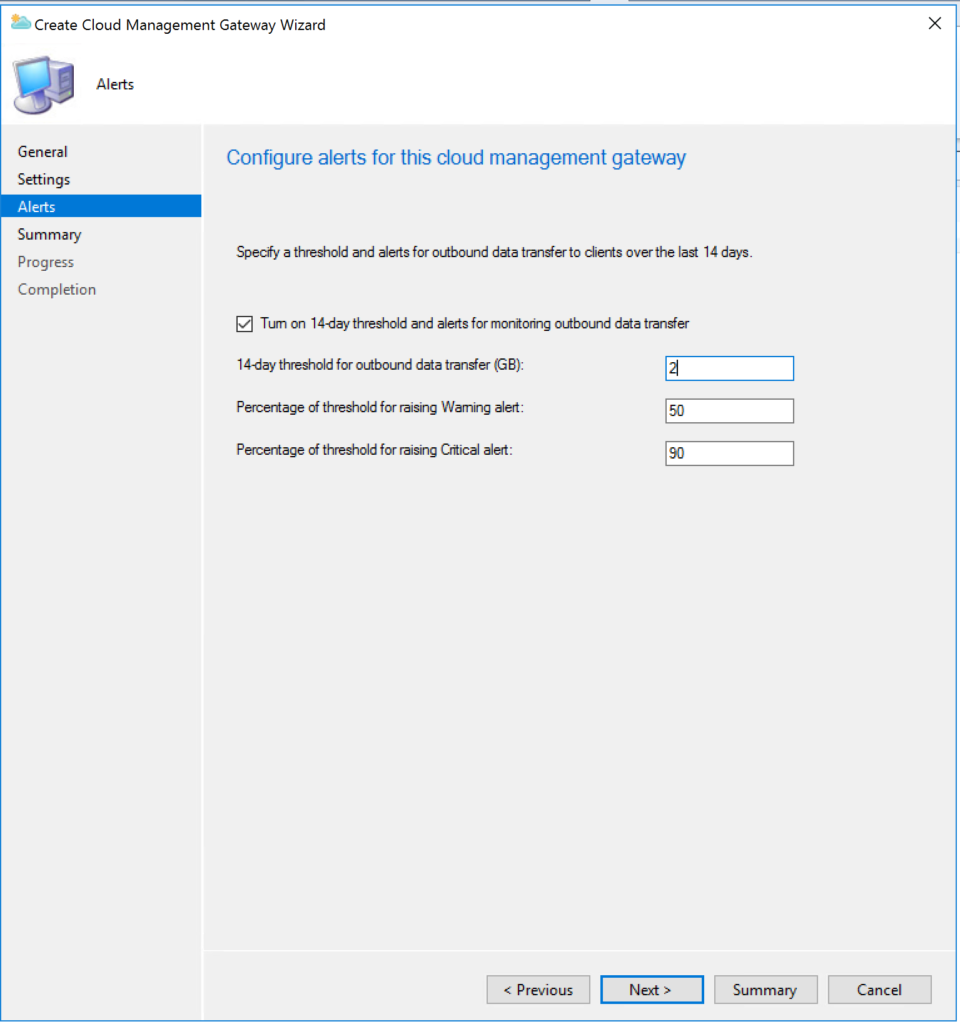Click the Critical alert percentage field

[x=729, y=453]
